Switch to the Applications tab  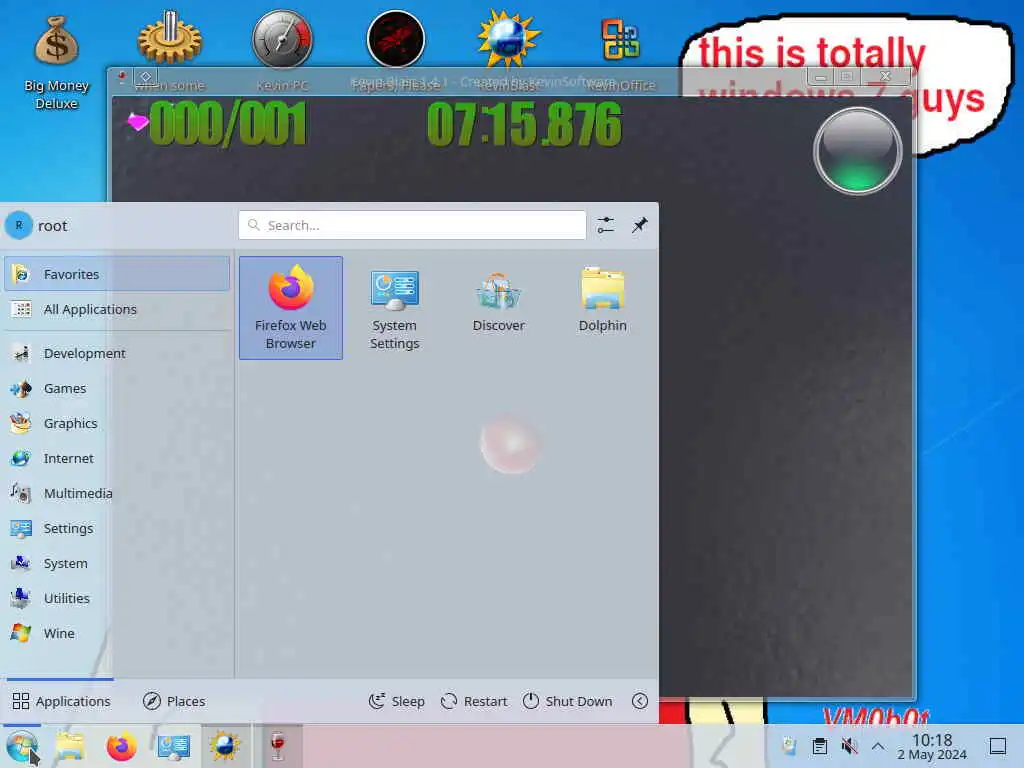coord(61,701)
